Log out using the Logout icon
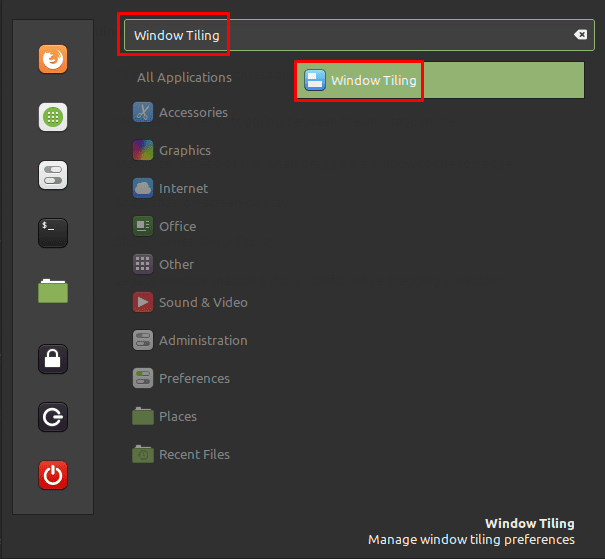The height and width of the screenshot is (559, 605). click(x=53, y=417)
